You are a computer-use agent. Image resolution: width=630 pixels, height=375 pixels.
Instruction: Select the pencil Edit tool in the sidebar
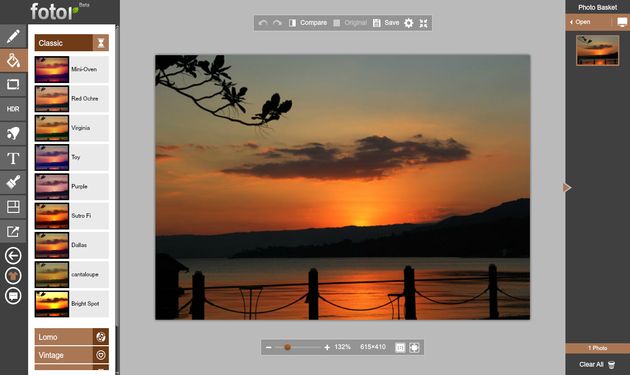click(13, 36)
